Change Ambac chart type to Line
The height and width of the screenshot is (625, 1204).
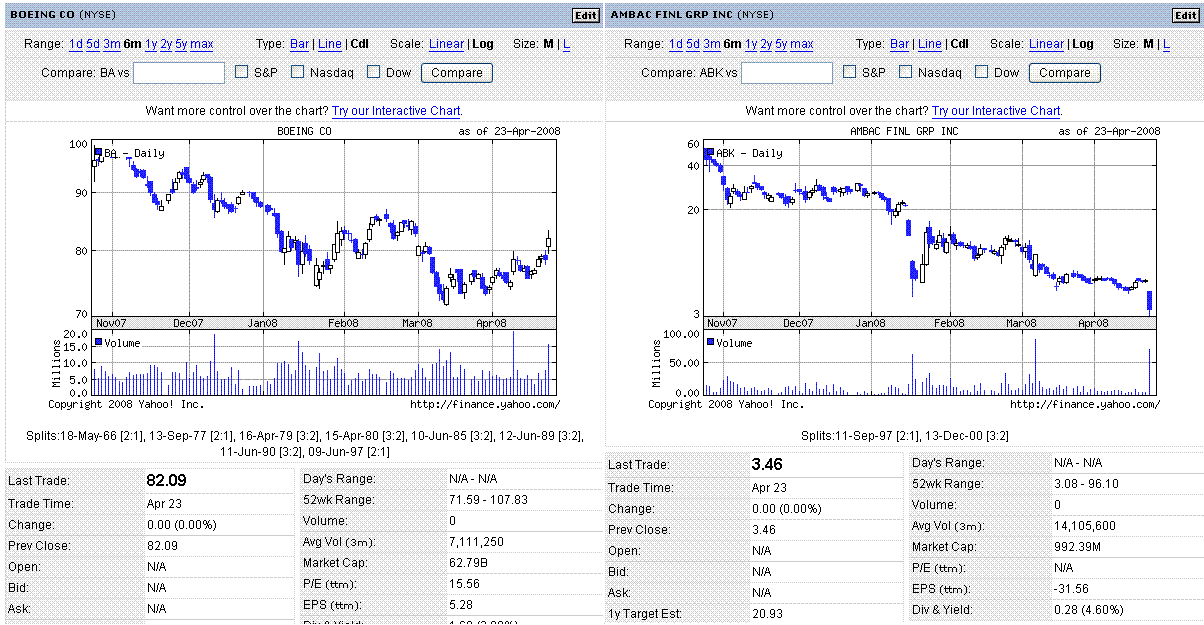929,44
